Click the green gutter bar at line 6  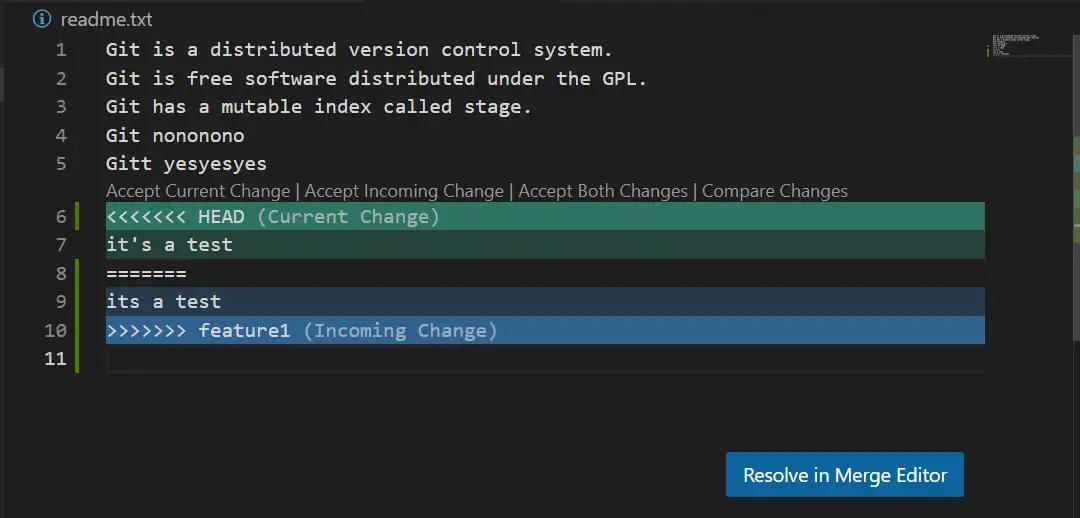78,217
